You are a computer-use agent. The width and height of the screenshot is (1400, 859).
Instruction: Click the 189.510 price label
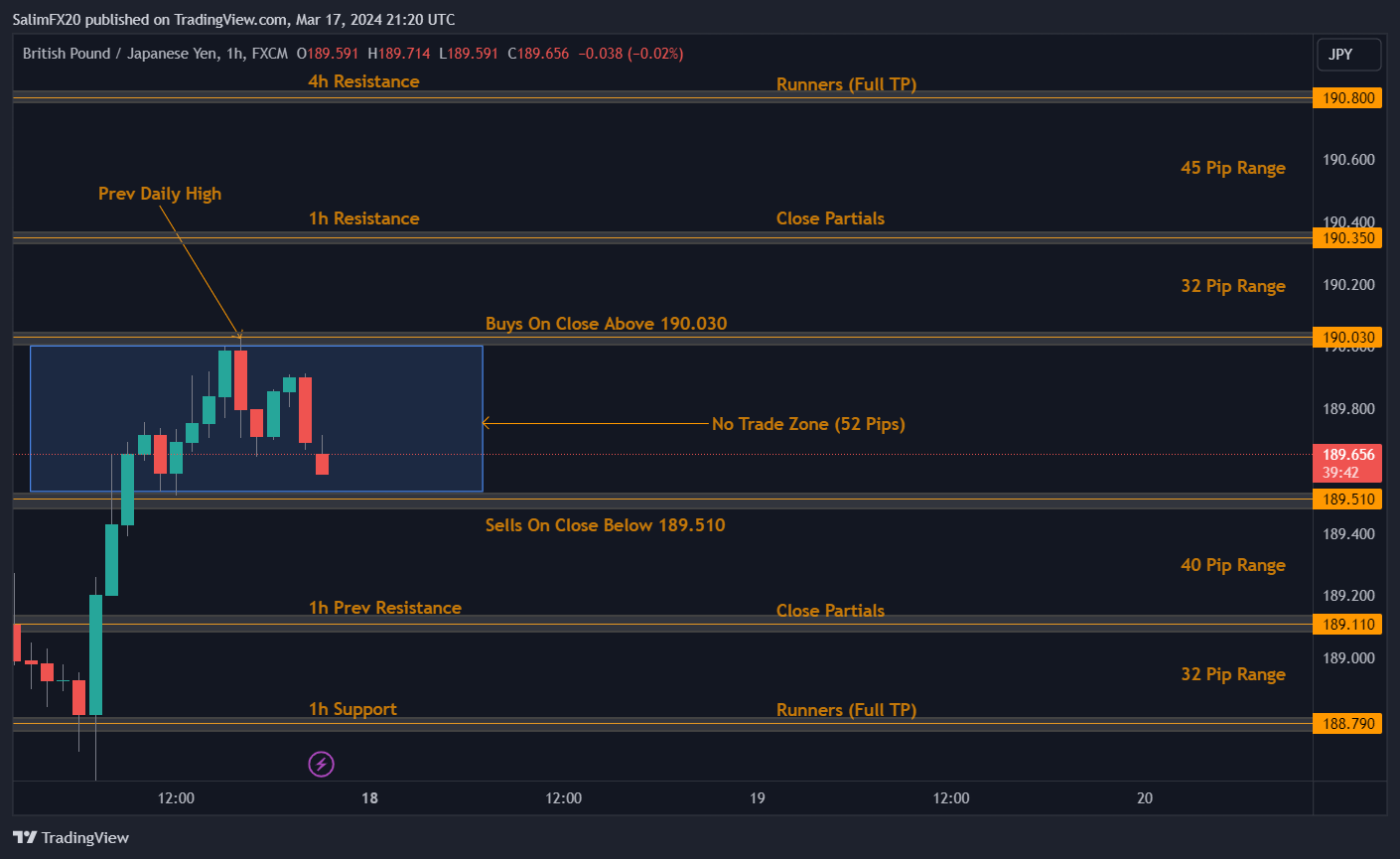pos(1347,500)
